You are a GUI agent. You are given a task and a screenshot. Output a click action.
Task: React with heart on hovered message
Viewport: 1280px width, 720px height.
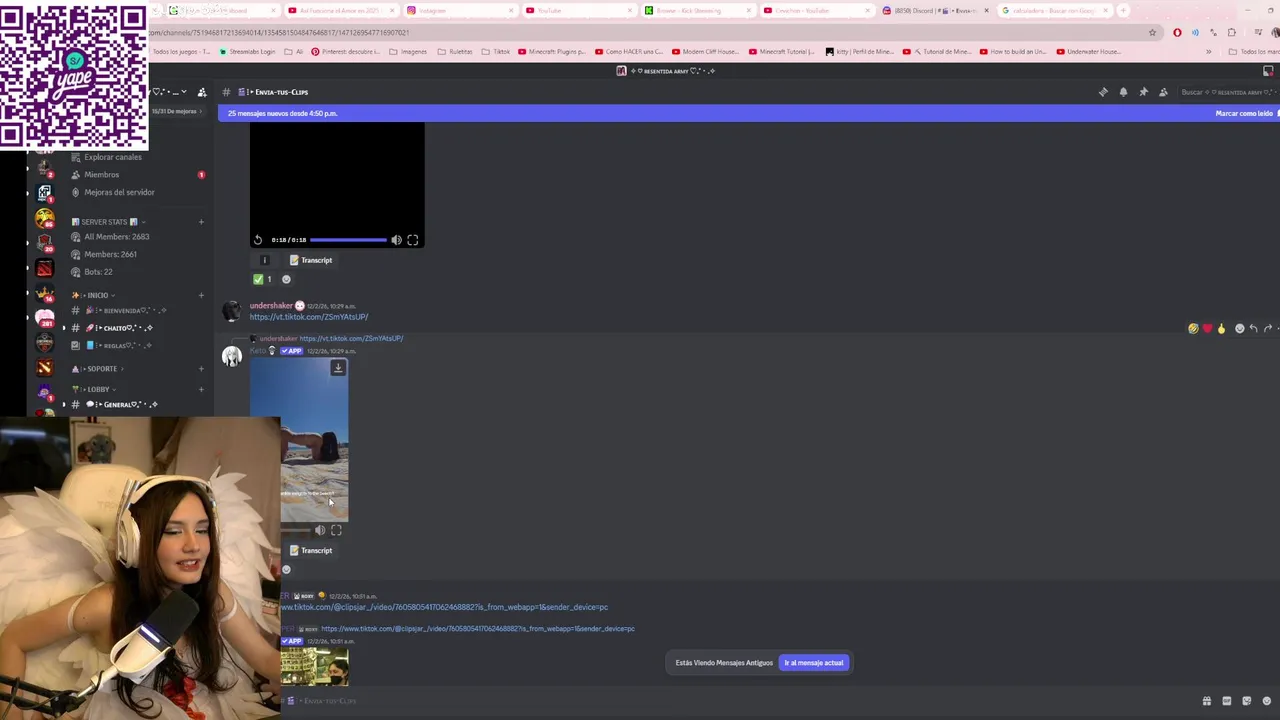[x=1207, y=328]
